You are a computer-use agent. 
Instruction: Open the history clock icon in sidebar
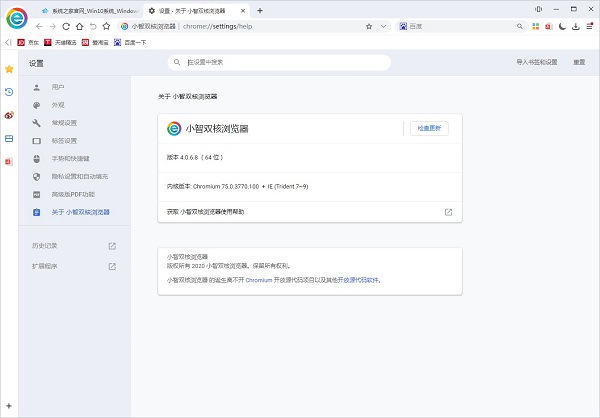[x=9, y=92]
